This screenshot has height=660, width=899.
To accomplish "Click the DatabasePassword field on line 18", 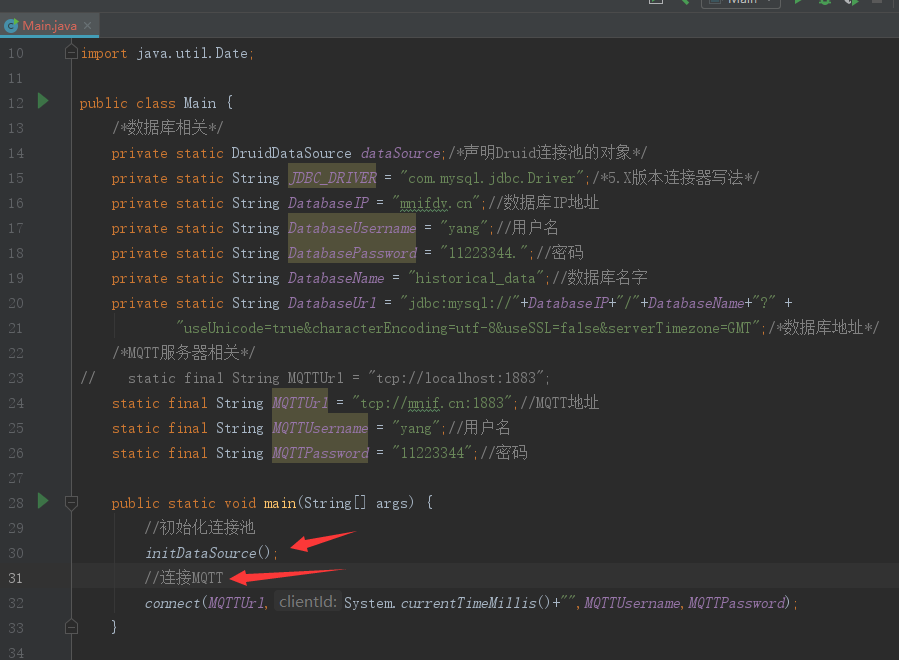I will click(352, 253).
